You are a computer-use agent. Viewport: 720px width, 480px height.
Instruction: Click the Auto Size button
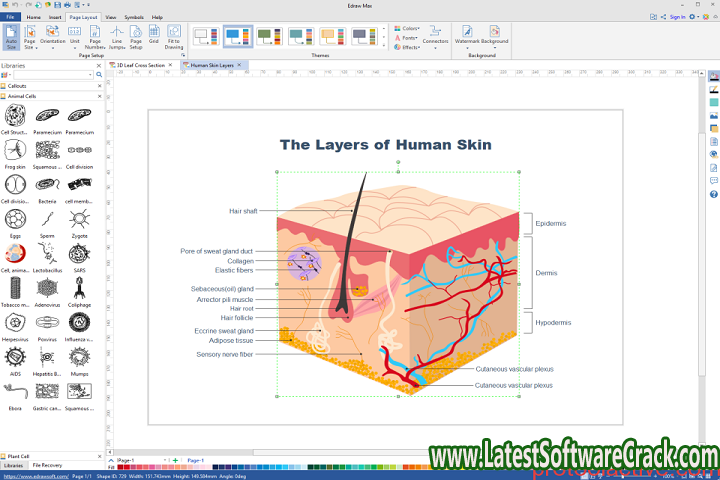pos(12,38)
